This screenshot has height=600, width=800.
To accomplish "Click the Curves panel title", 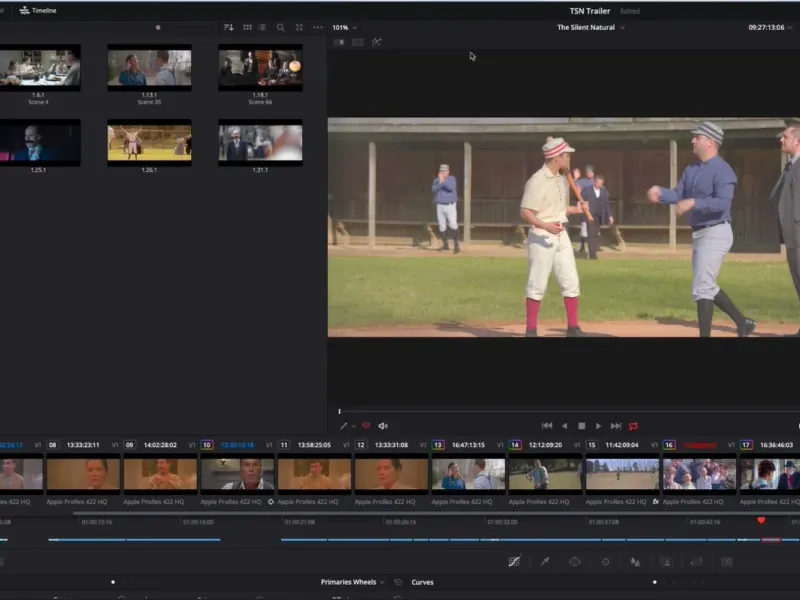I will 422,582.
